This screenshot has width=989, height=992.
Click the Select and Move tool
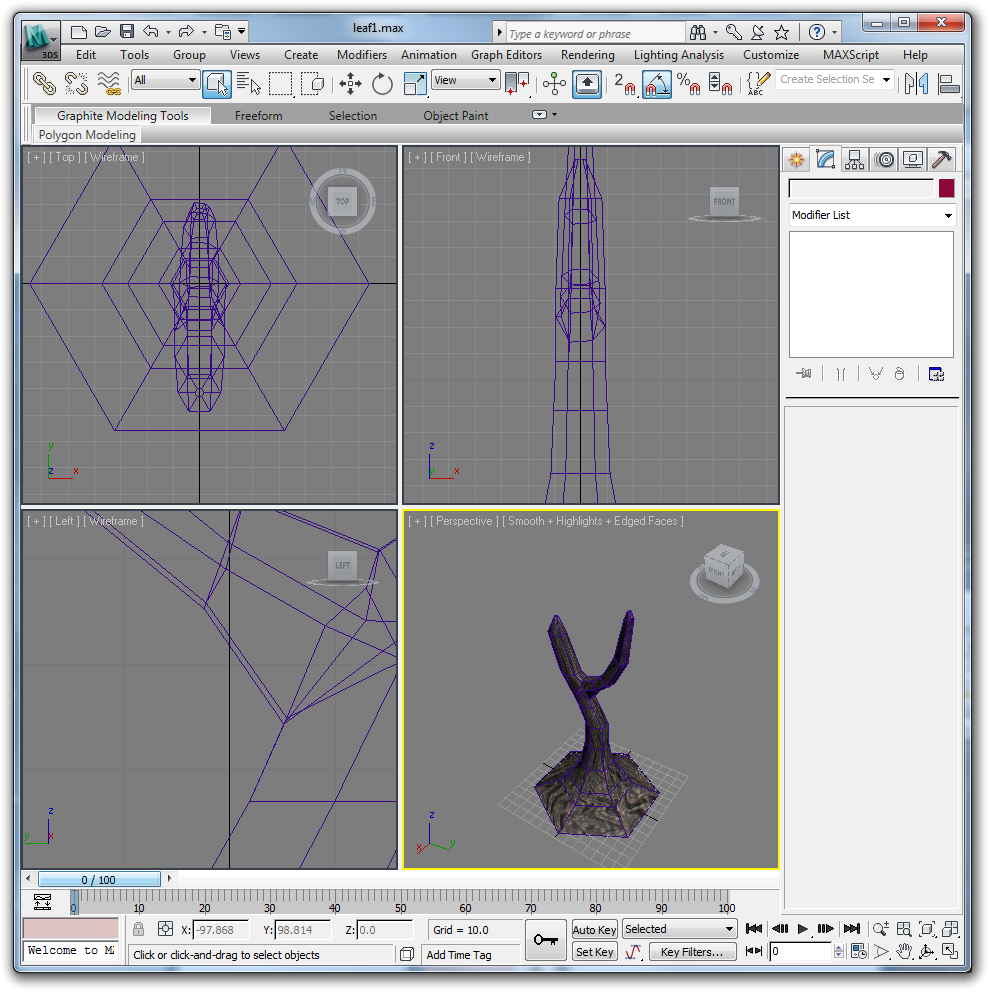[350, 84]
